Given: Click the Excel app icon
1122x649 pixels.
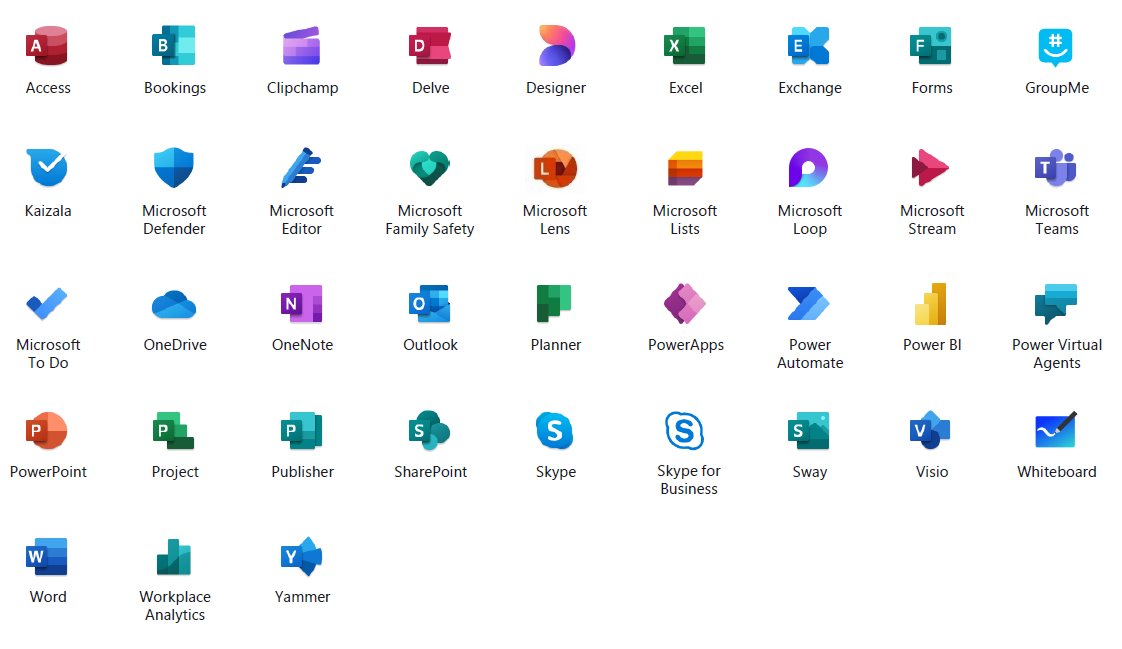Looking at the screenshot, I should pos(685,46).
